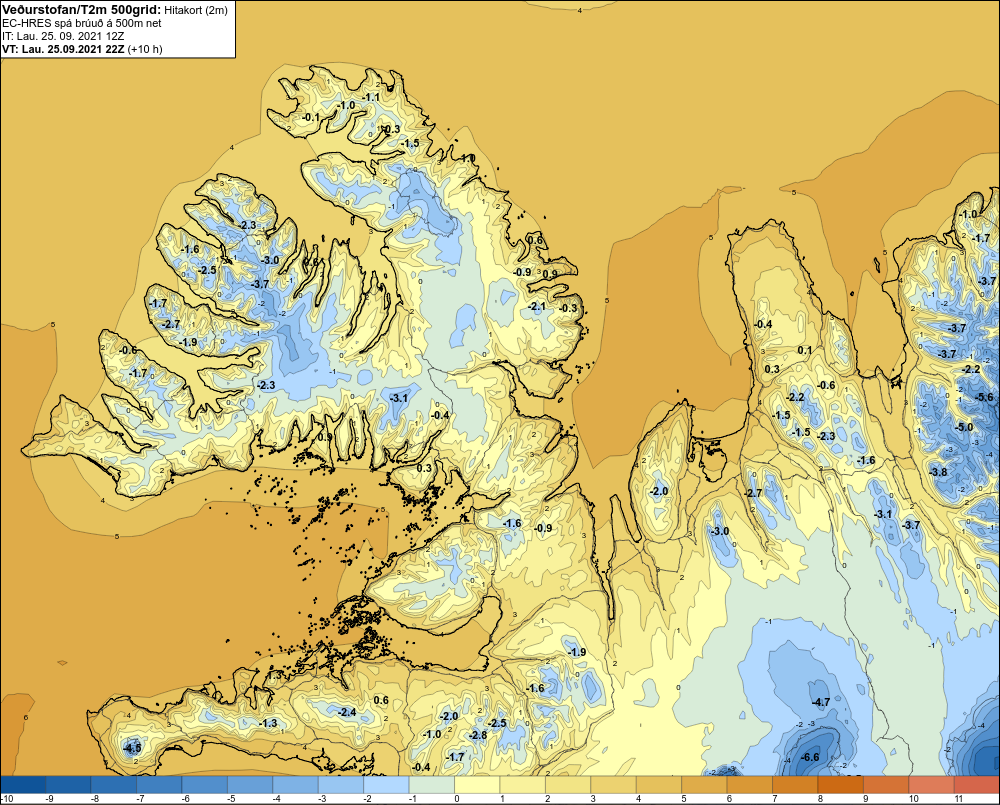Select legend color between 9 and 10
The image size is (1000, 805).
coord(886,784)
